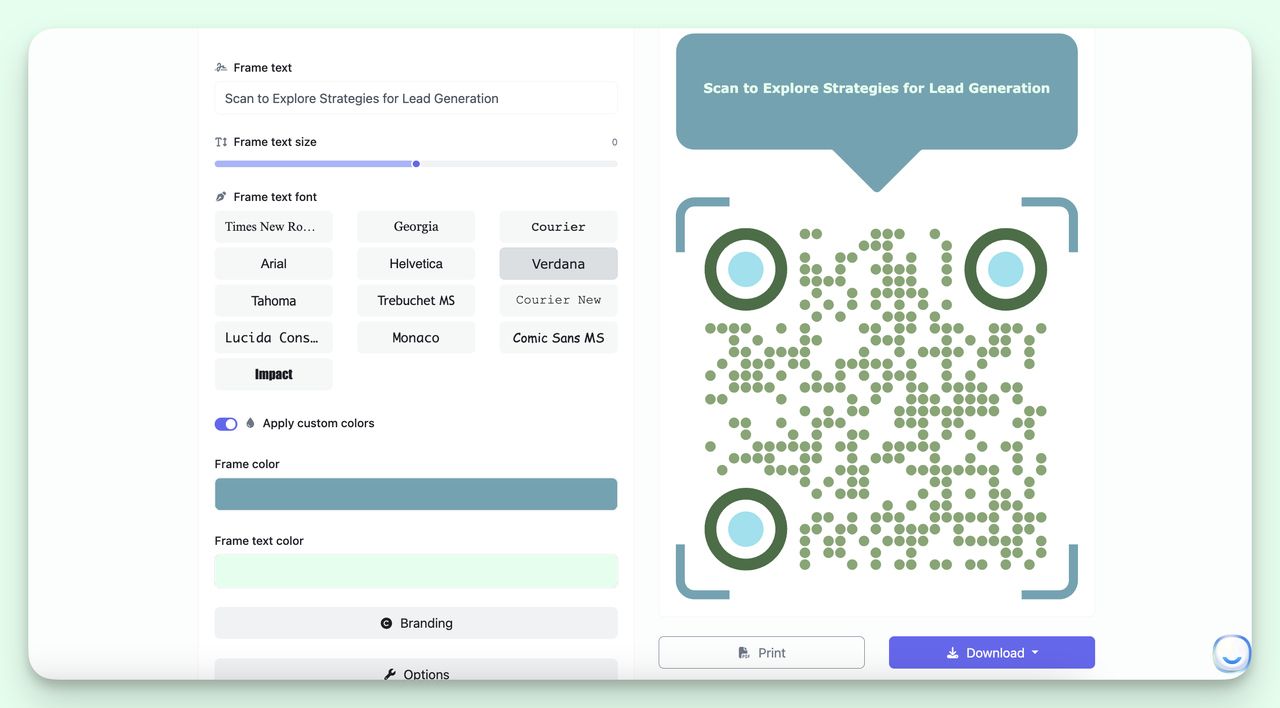Image resolution: width=1280 pixels, height=708 pixels.
Task: Open the Frame color picker swatch
Action: click(416, 494)
